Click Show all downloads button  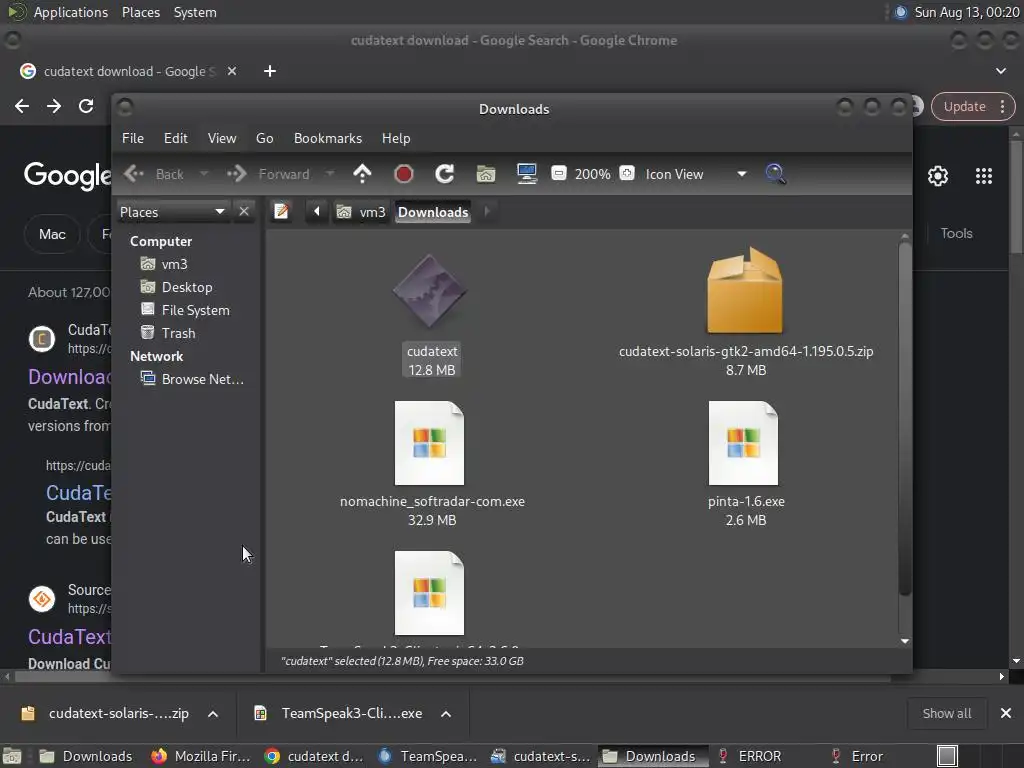pyautogui.click(x=946, y=713)
